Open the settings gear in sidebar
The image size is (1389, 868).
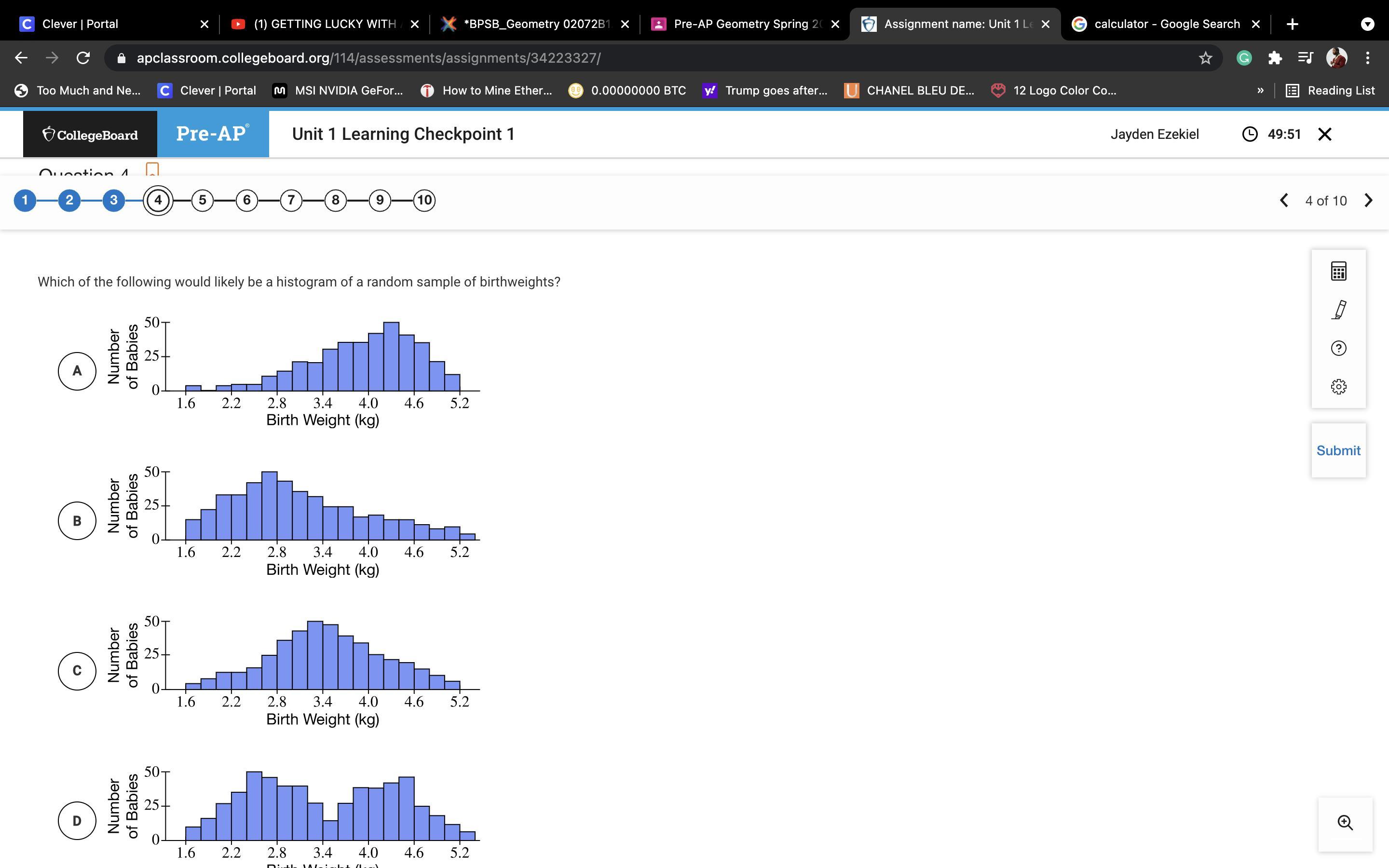pos(1338,387)
